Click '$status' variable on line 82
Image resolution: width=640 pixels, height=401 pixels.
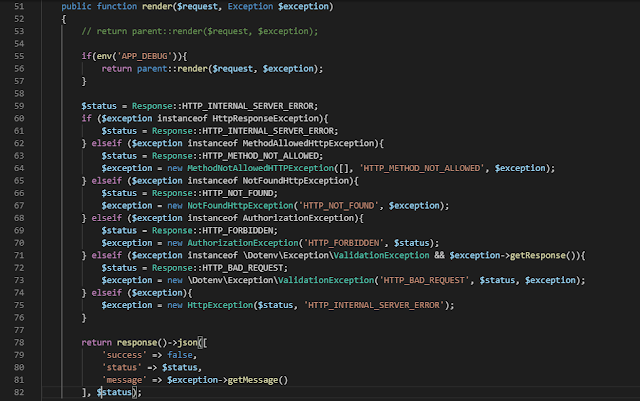click(114, 392)
